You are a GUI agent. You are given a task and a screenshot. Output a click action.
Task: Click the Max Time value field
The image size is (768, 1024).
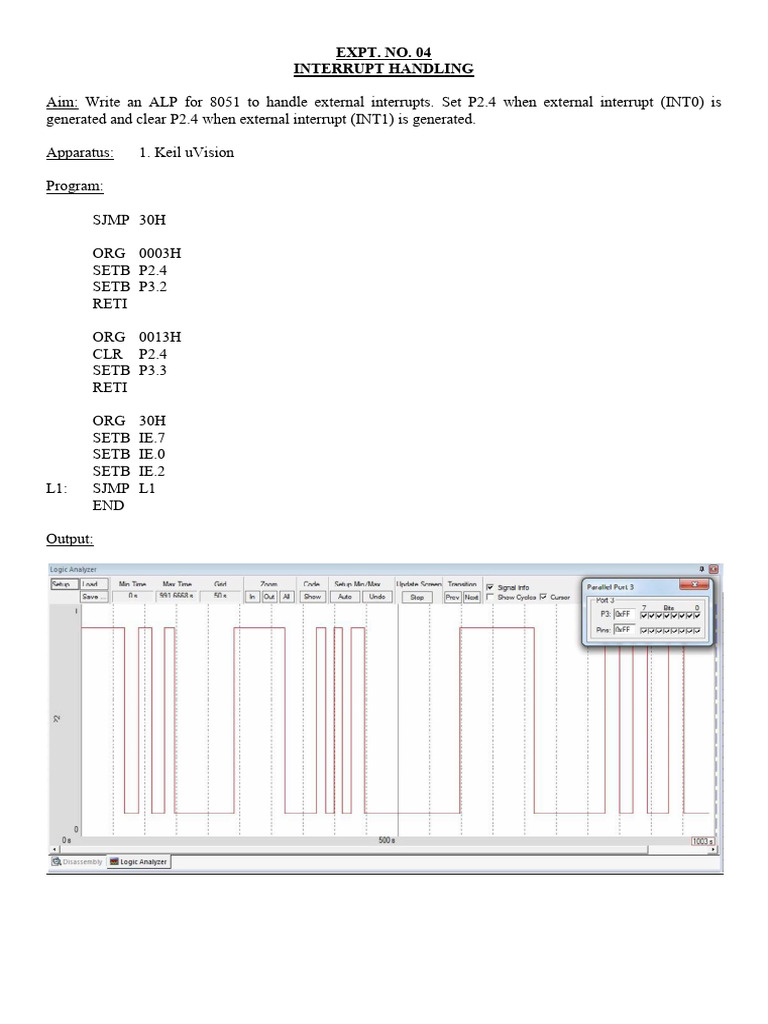click(176, 597)
